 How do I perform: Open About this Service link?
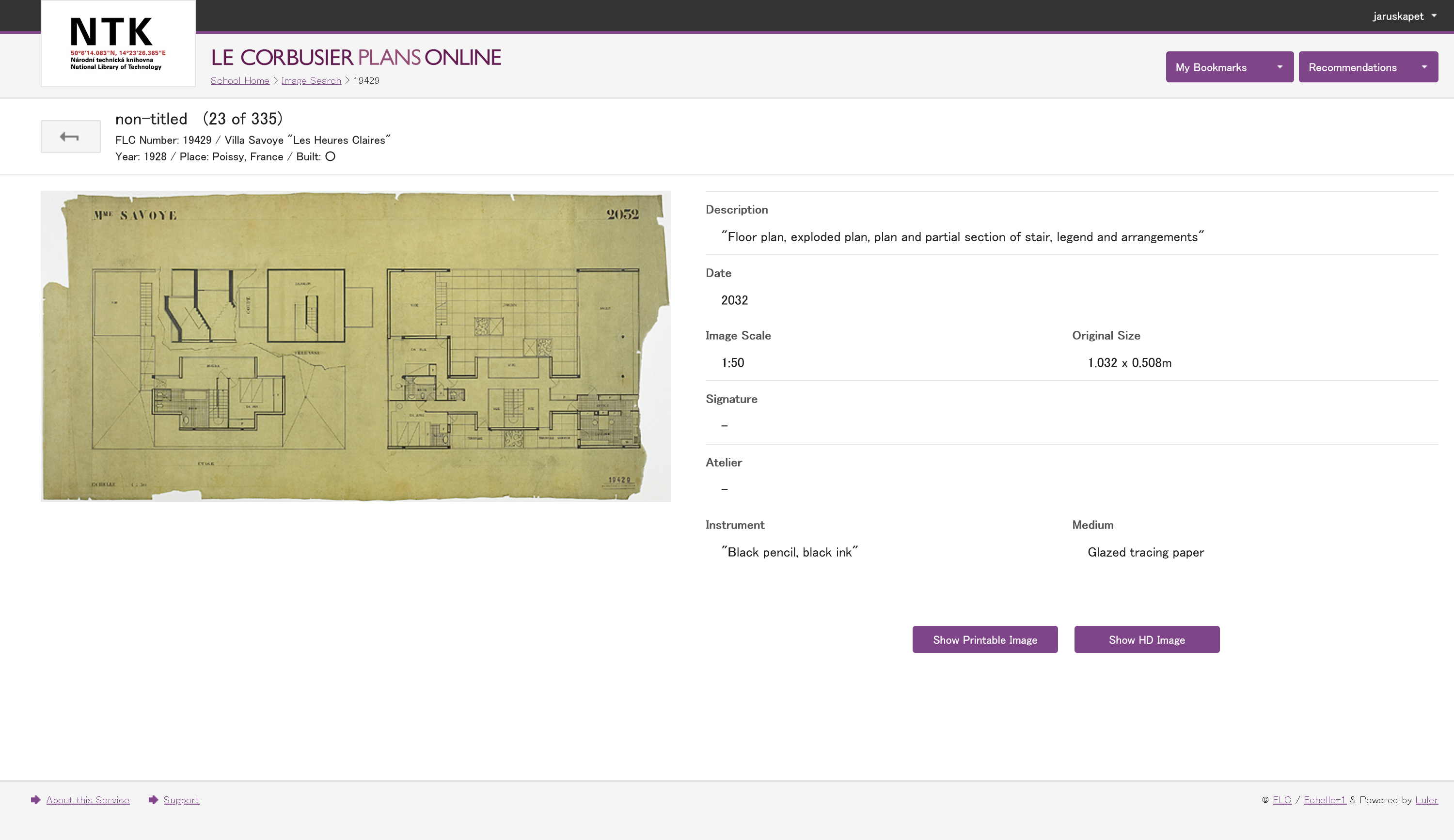click(x=88, y=800)
